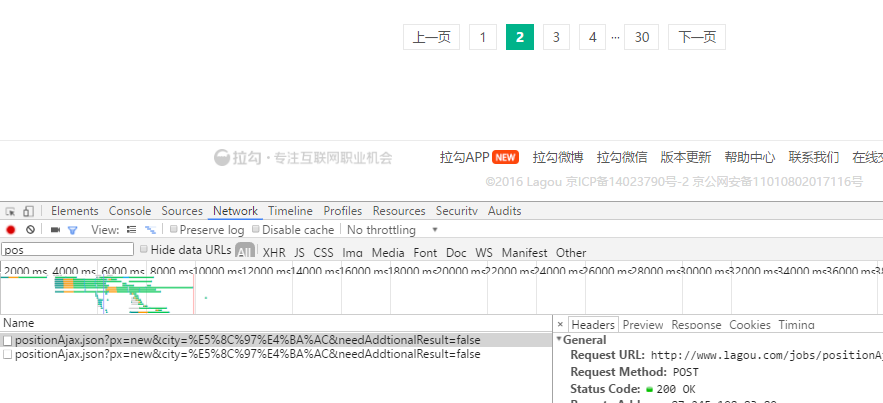Filter requests by Media
Screen dimensions: 883x403
pyautogui.click(x=388, y=253)
